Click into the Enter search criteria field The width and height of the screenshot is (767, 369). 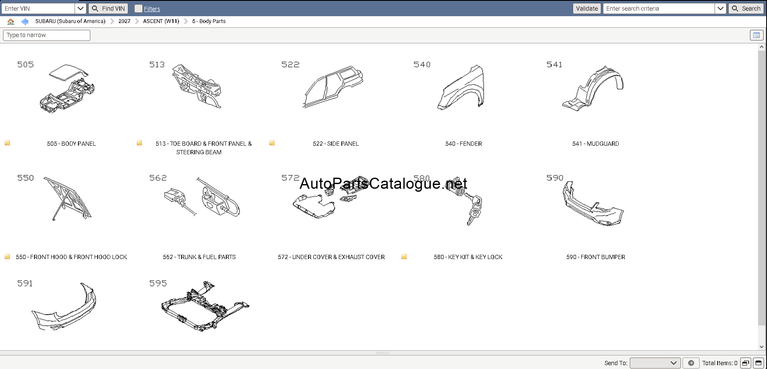[659, 8]
